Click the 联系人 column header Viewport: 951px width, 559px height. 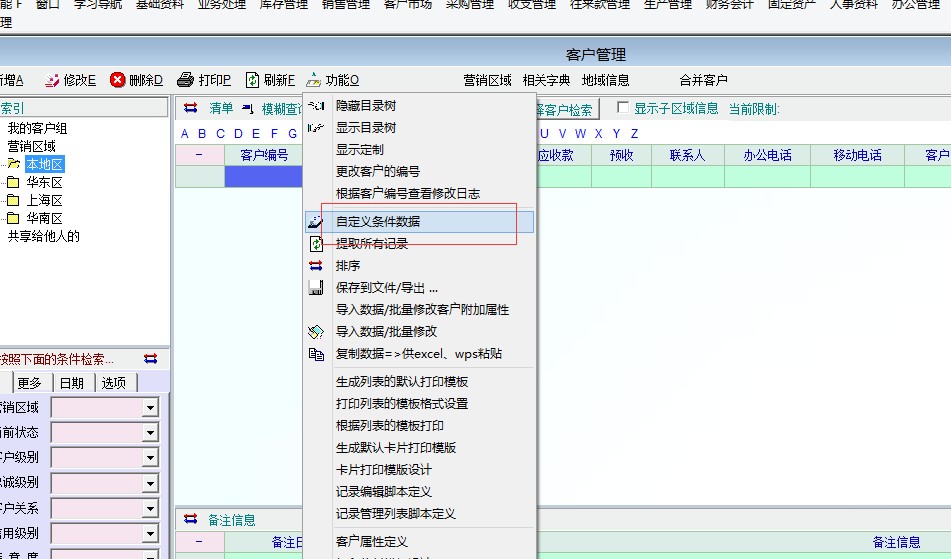coord(686,155)
